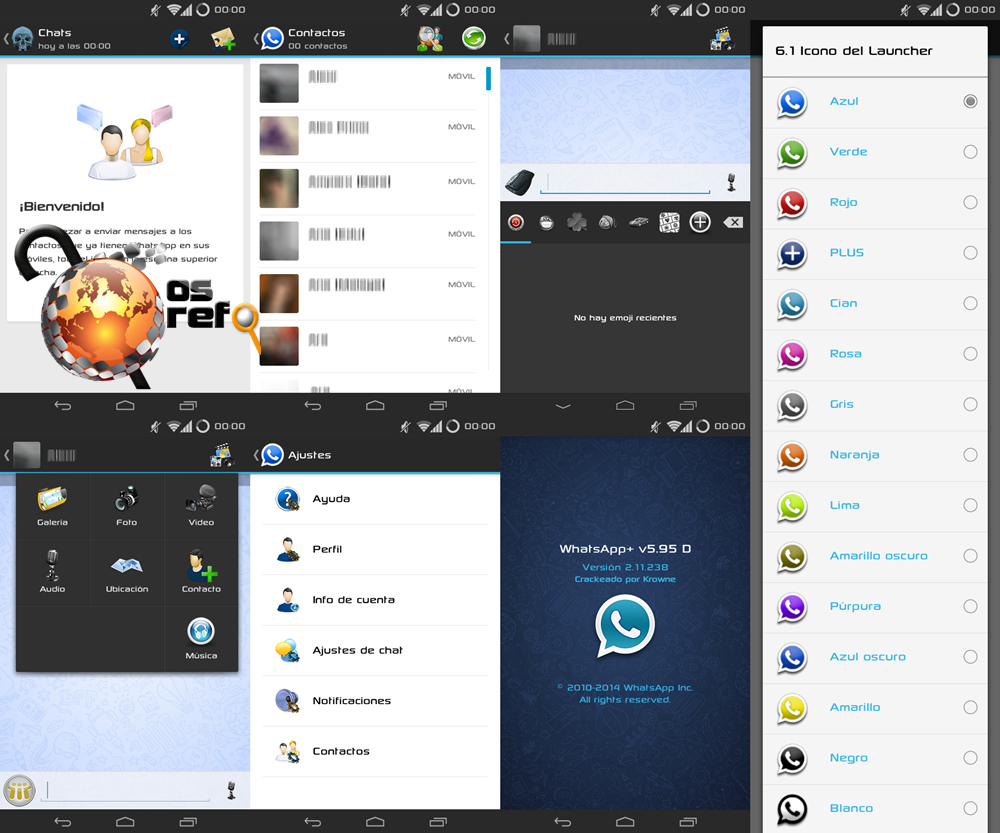Click the "6.1 Icono del Launcher" title
Viewport: 1000px width, 833px height.
click(x=853, y=51)
